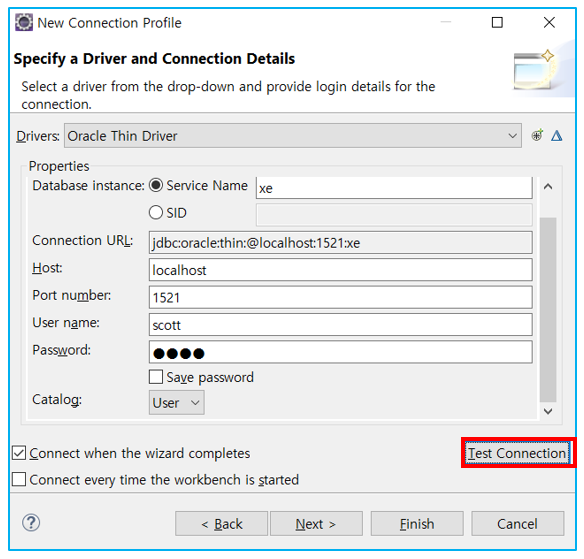Toggle Connect when the wizard completes

tap(19, 453)
